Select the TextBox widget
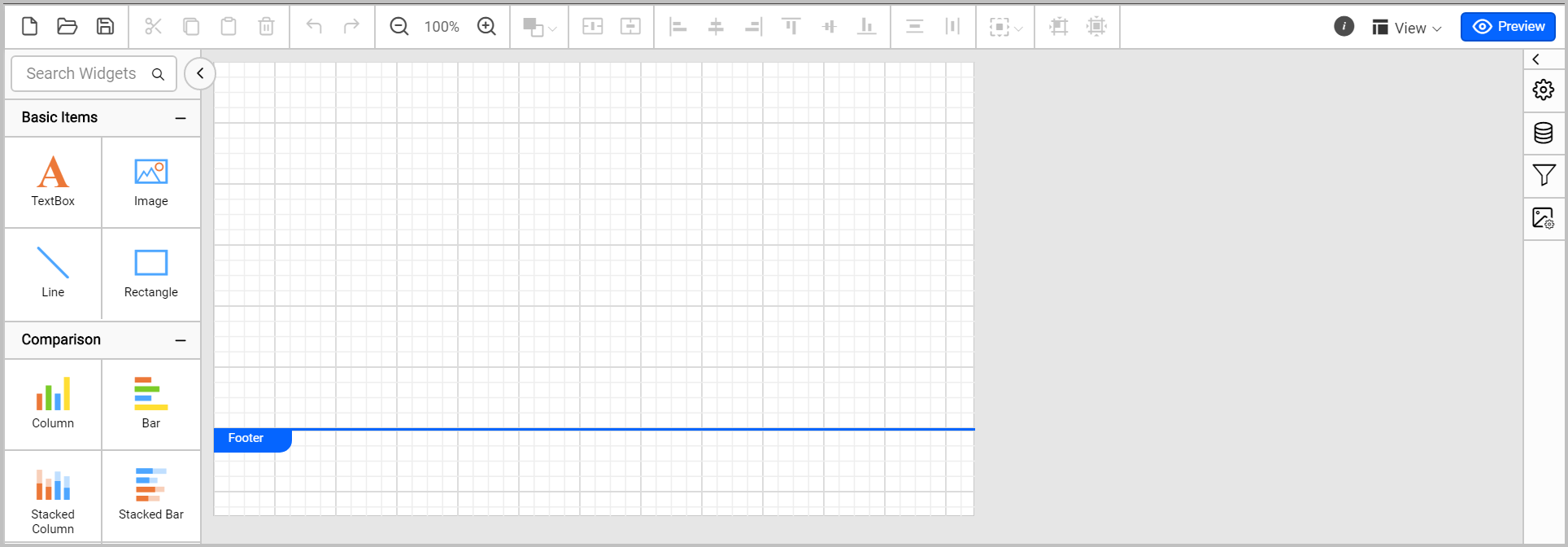This screenshot has height=547, width=1568. (x=53, y=182)
